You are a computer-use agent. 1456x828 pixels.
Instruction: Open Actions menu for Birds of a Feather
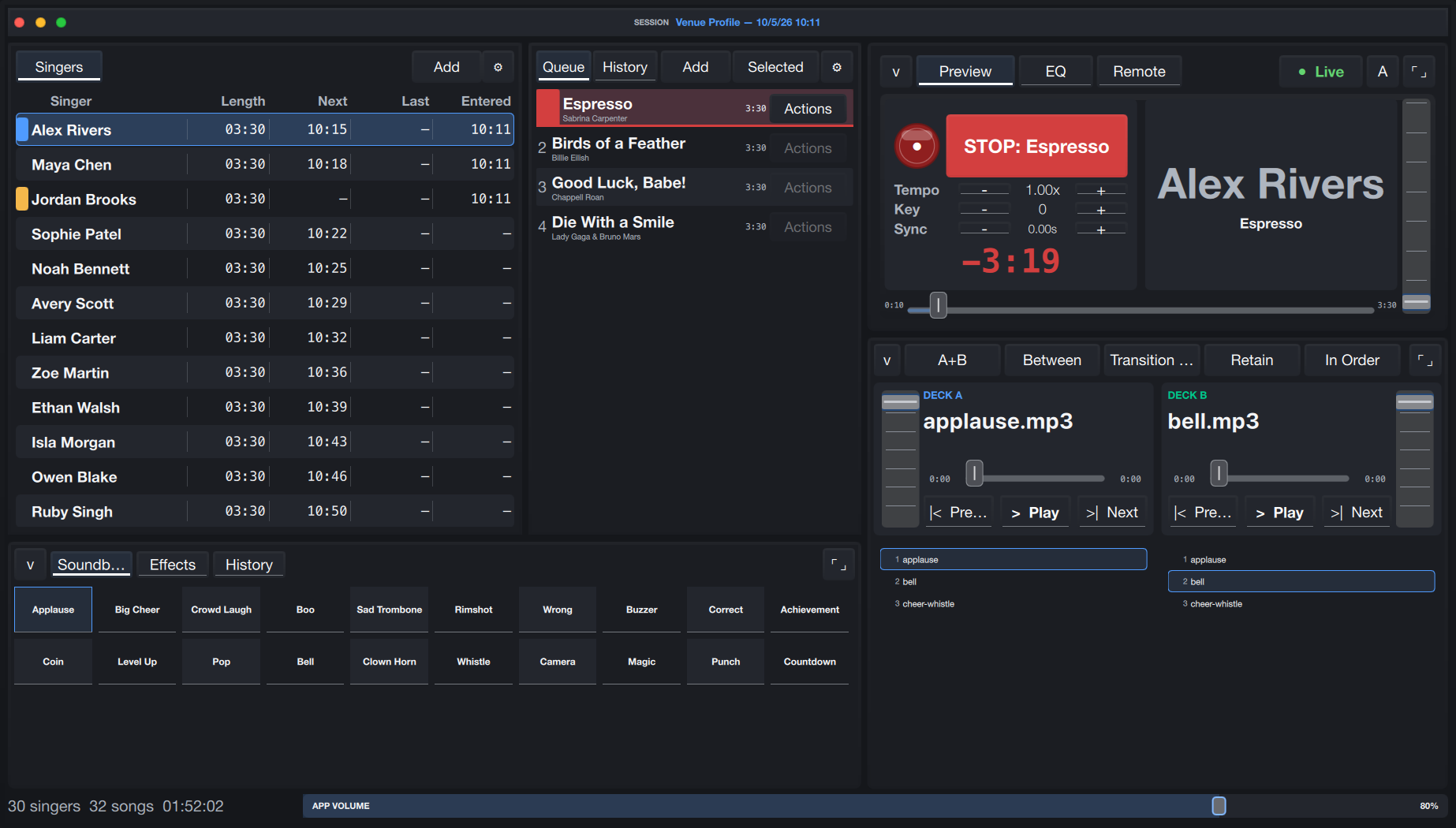pyautogui.click(x=808, y=148)
